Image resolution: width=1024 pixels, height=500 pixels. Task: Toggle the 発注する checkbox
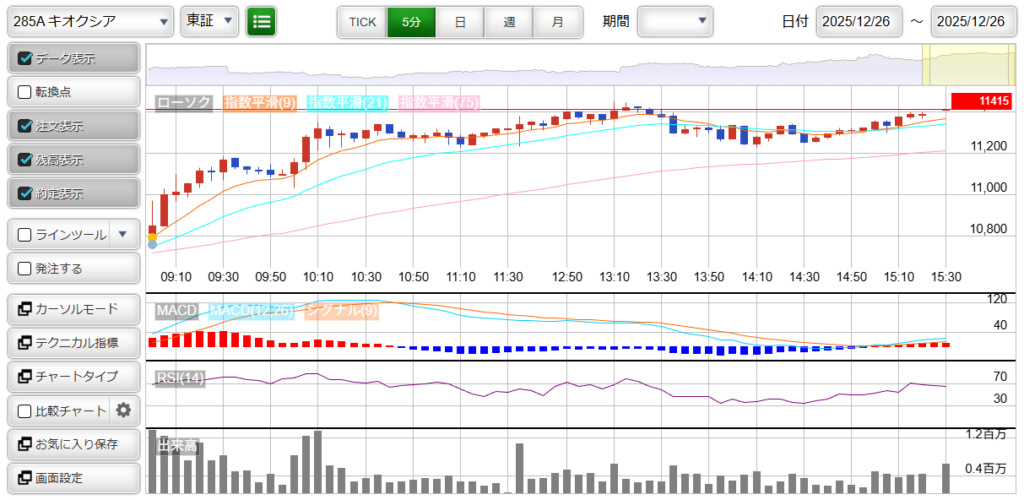26,268
